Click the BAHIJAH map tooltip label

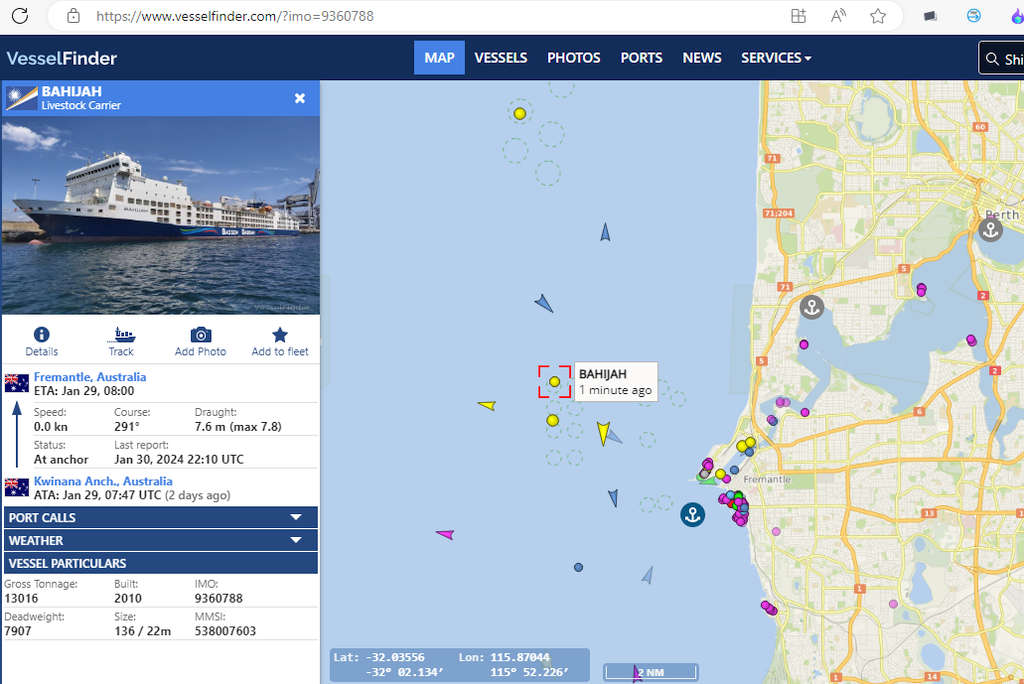click(616, 382)
